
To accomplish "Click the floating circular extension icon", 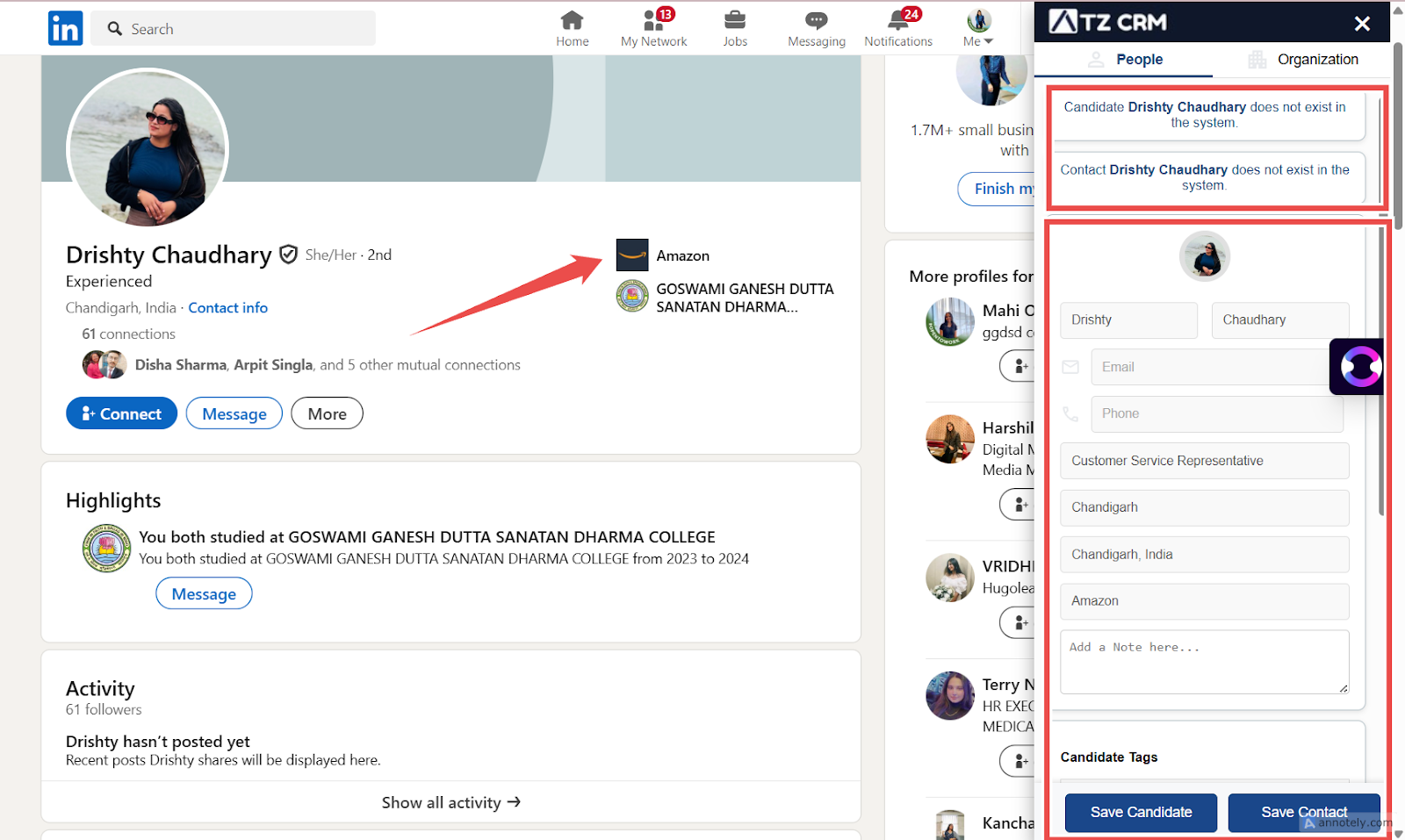I will pyautogui.click(x=1359, y=367).
